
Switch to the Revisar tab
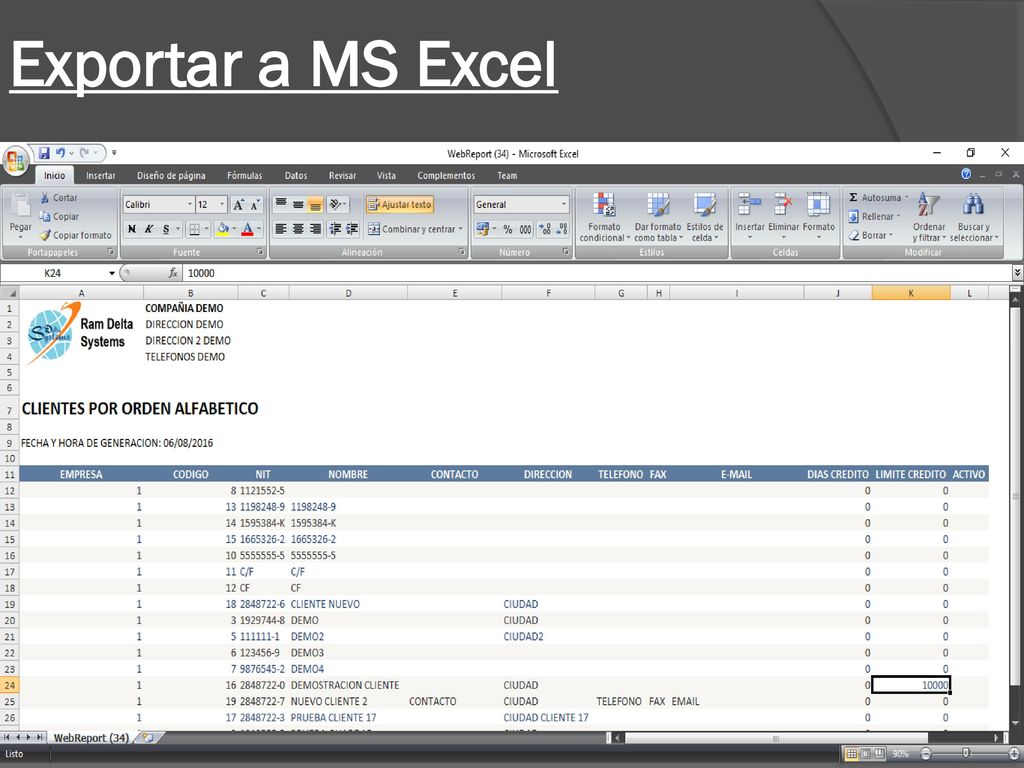pos(342,175)
